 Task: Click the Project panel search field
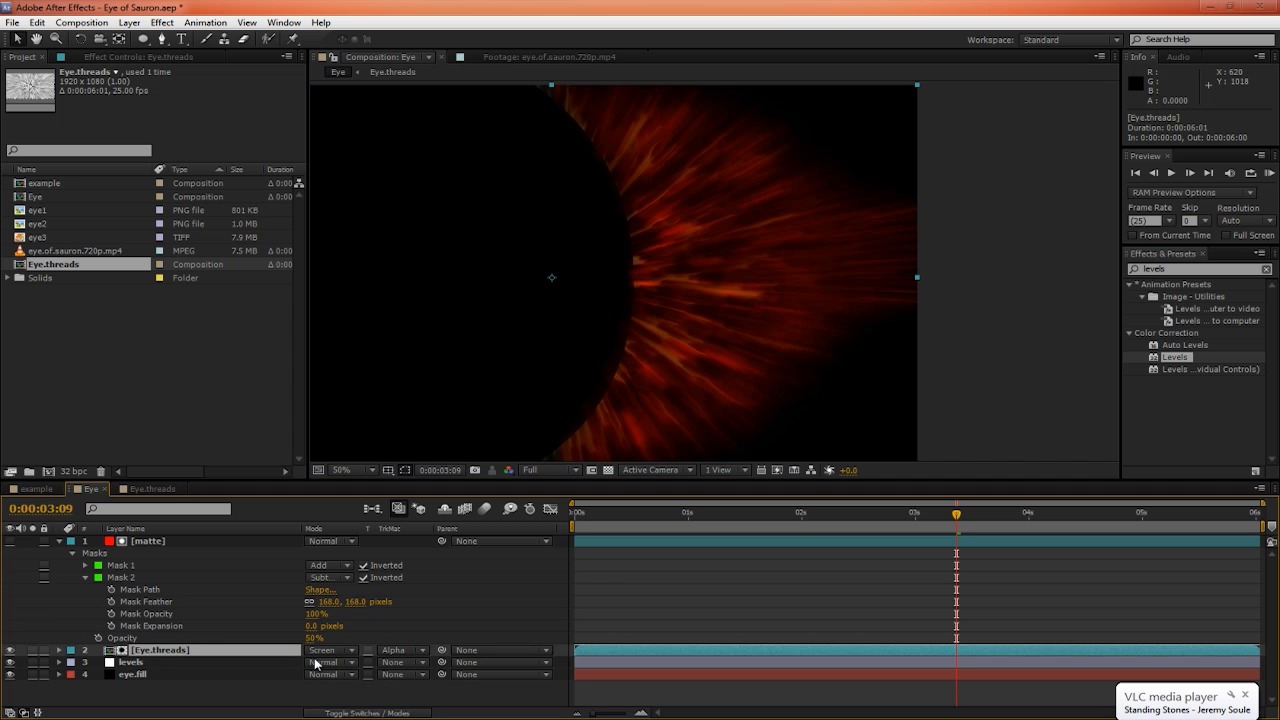coord(79,150)
